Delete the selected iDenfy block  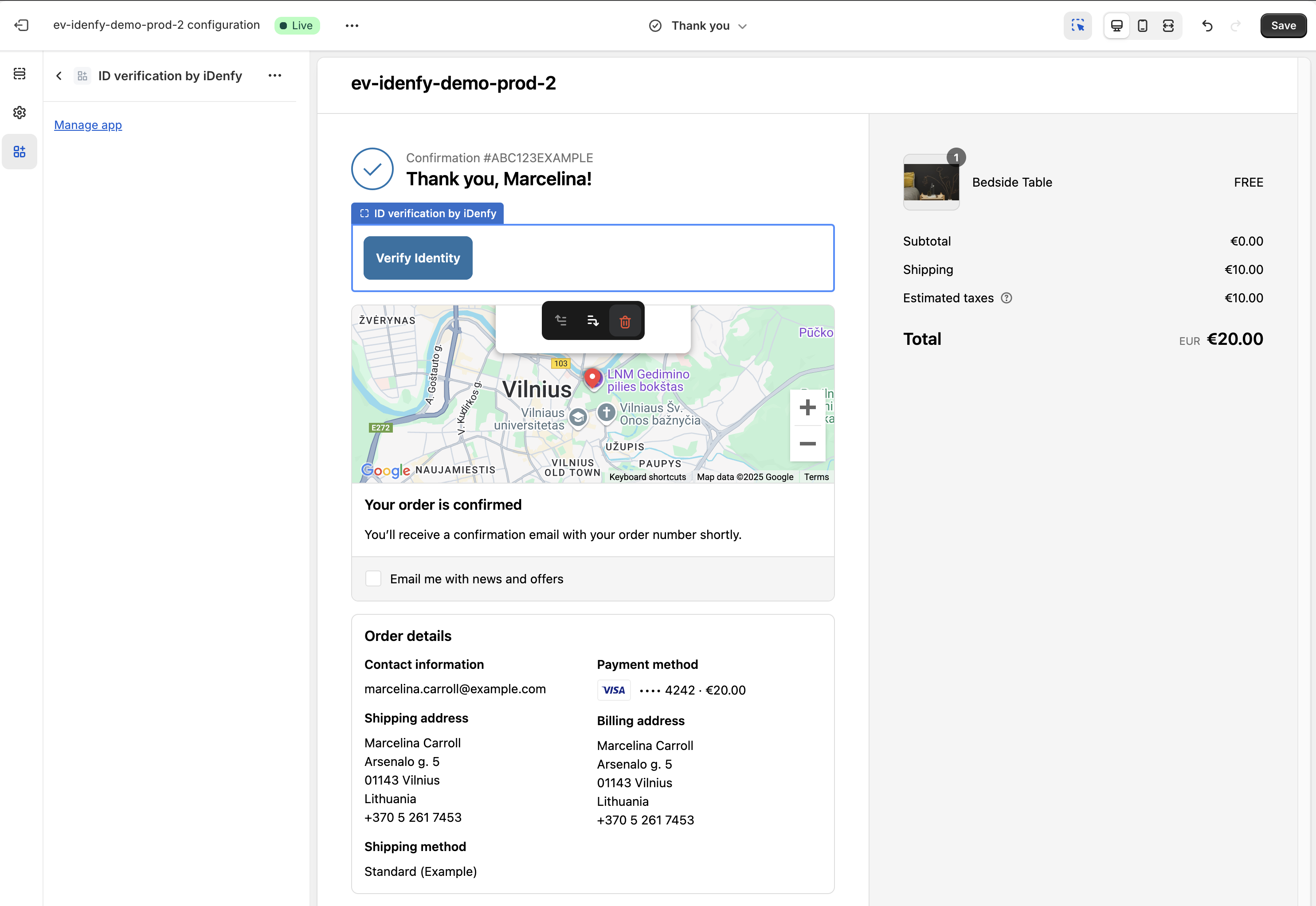(x=625, y=321)
